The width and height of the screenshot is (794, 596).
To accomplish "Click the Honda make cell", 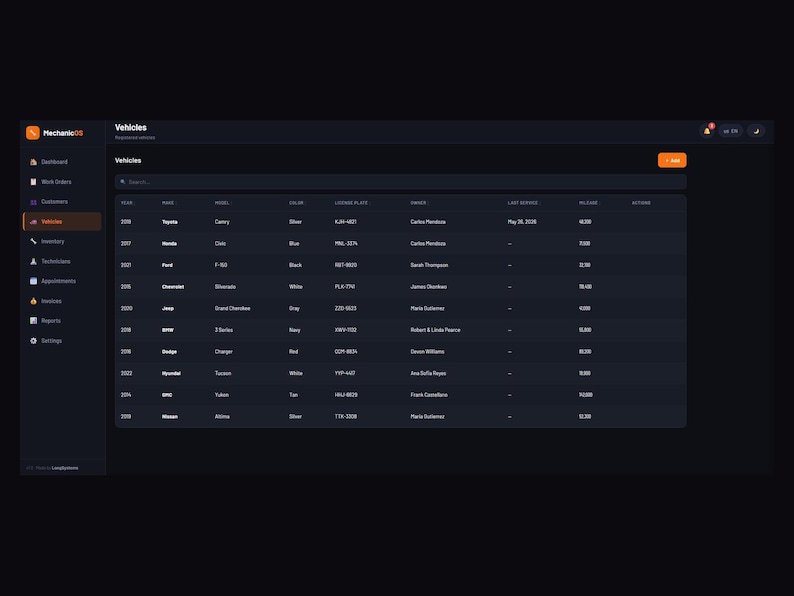I will 169,244.
